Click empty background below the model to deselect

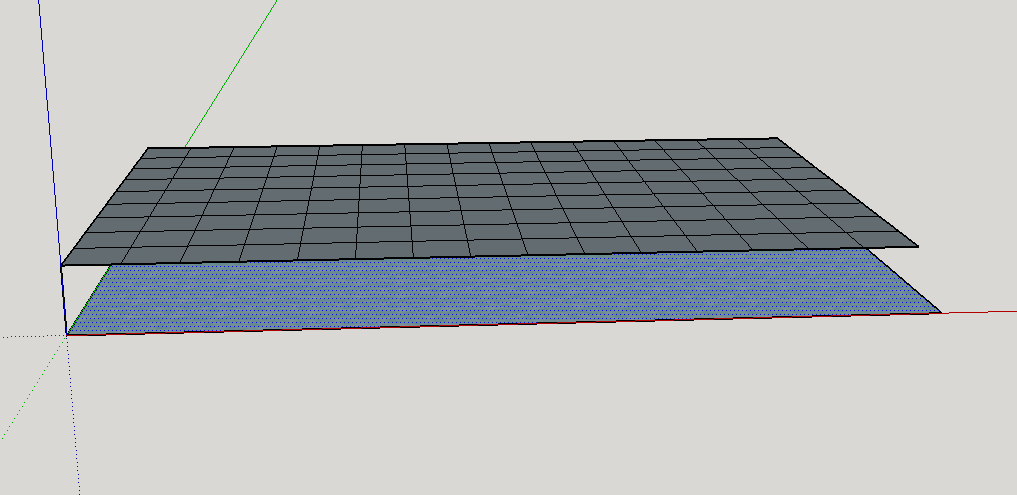500,420
